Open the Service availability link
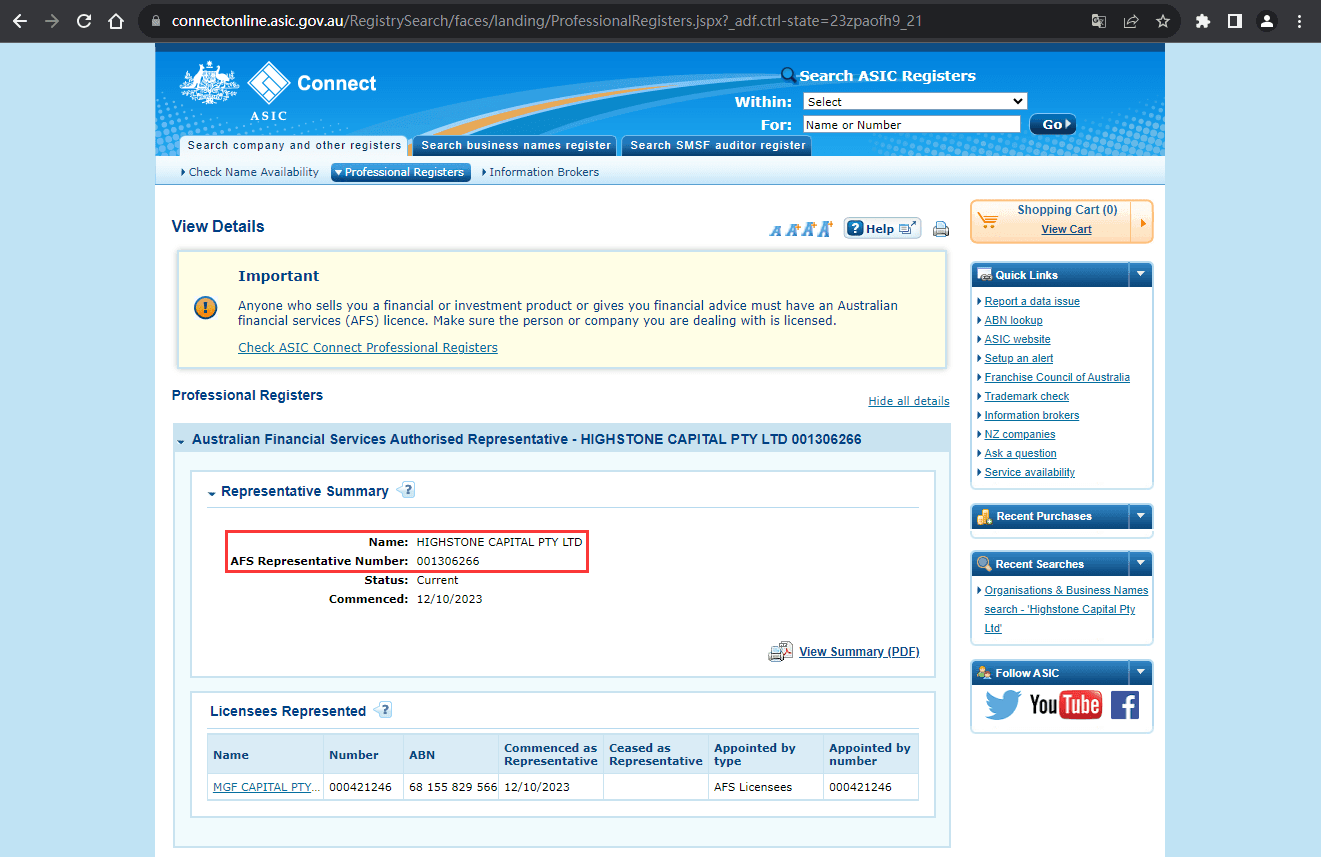The height and width of the screenshot is (857, 1321). pos(1030,472)
